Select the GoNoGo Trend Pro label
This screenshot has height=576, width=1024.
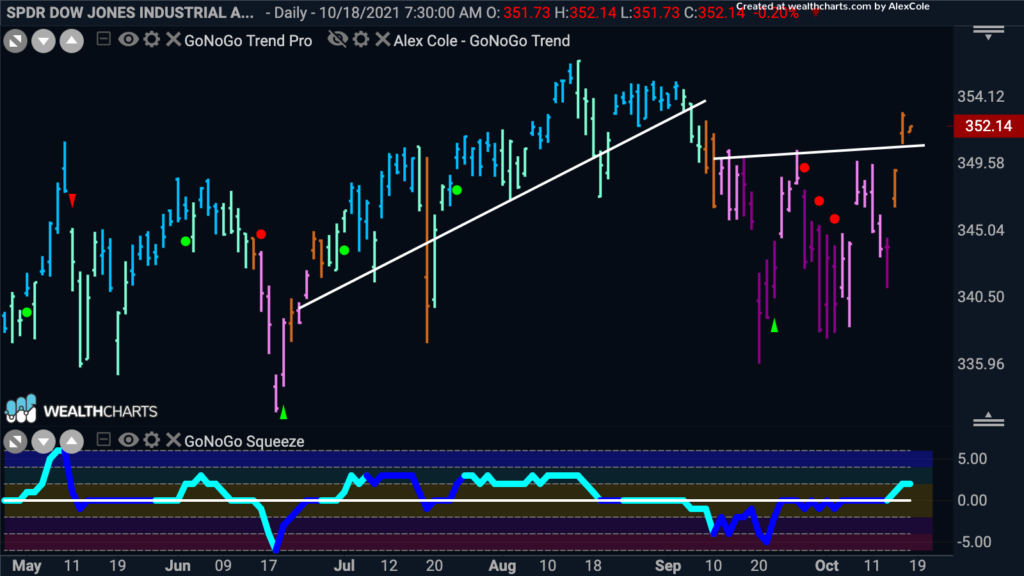pyautogui.click(x=248, y=40)
